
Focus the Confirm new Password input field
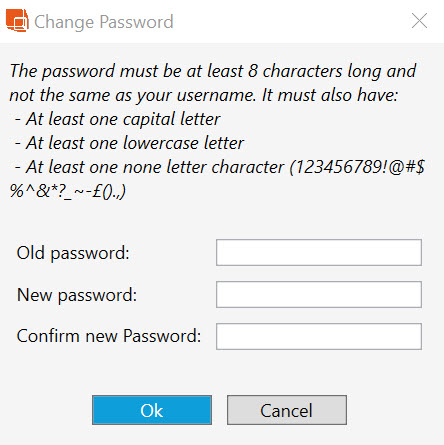coord(319,336)
